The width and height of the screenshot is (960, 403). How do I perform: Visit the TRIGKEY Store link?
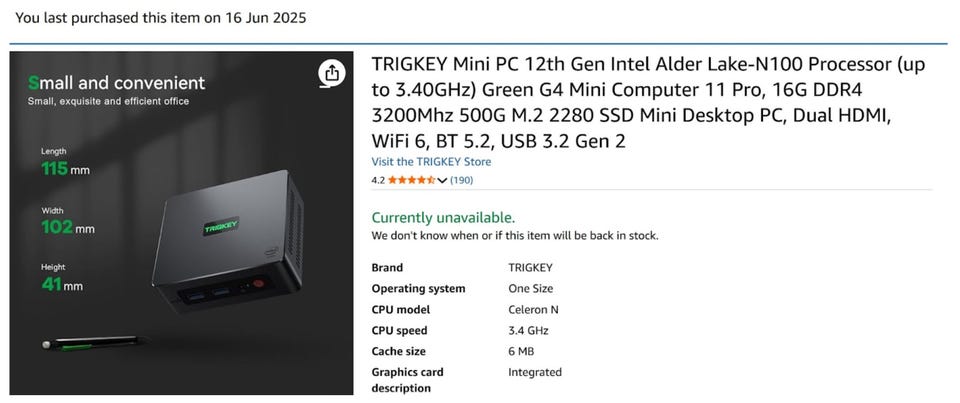(431, 162)
